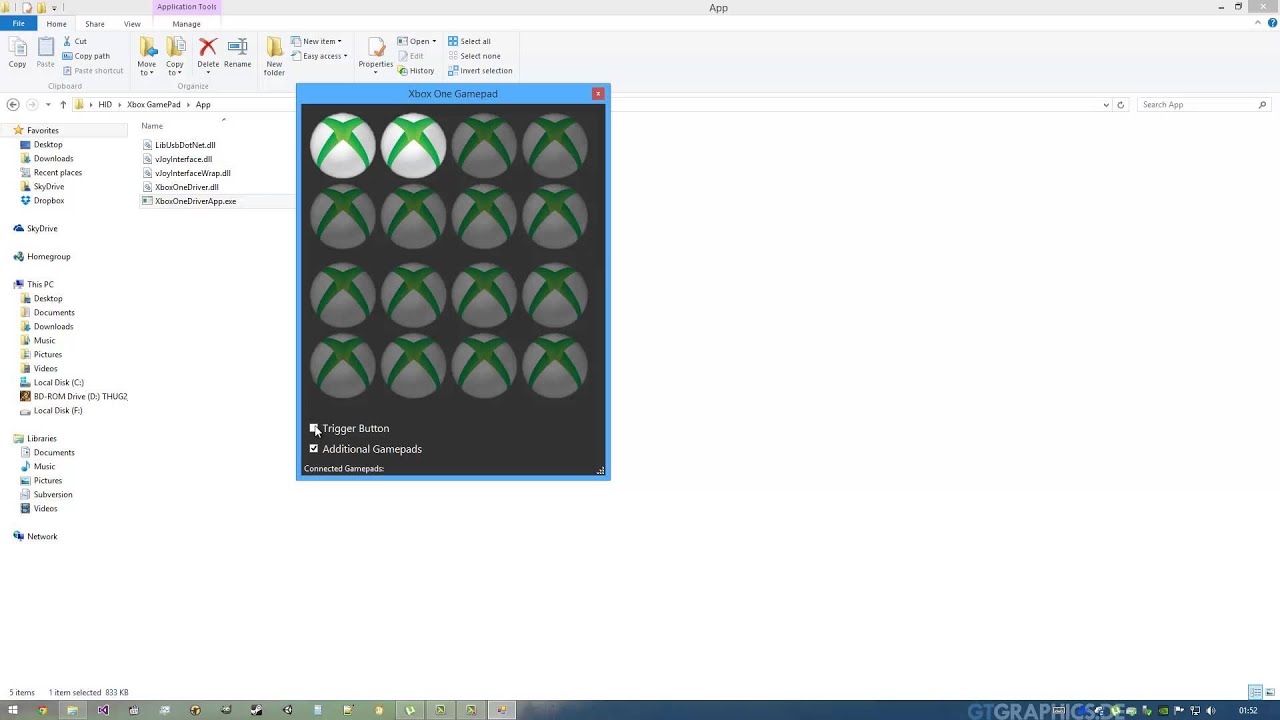The width and height of the screenshot is (1280, 720).
Task: Open History in the ribbon
Action: 416,71
